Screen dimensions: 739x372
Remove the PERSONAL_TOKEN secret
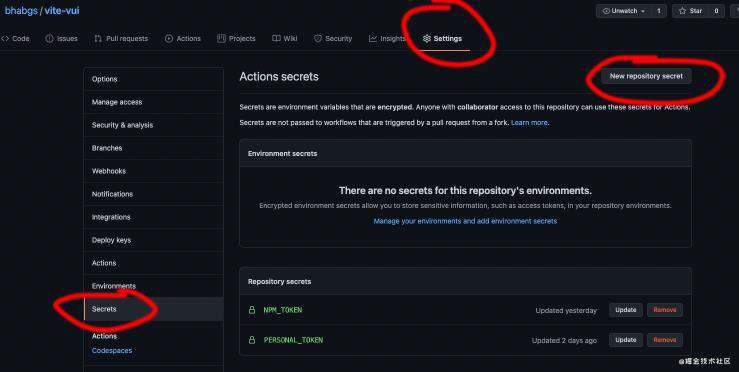coord(665,340)
